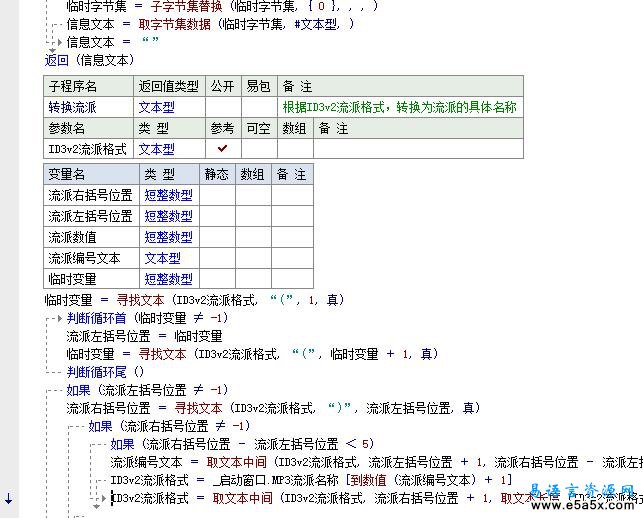Click 如果 (流派右括号位置 ≠ -1) statement
The height and width of the screenshot is (518, 643).
click(169, 426)
